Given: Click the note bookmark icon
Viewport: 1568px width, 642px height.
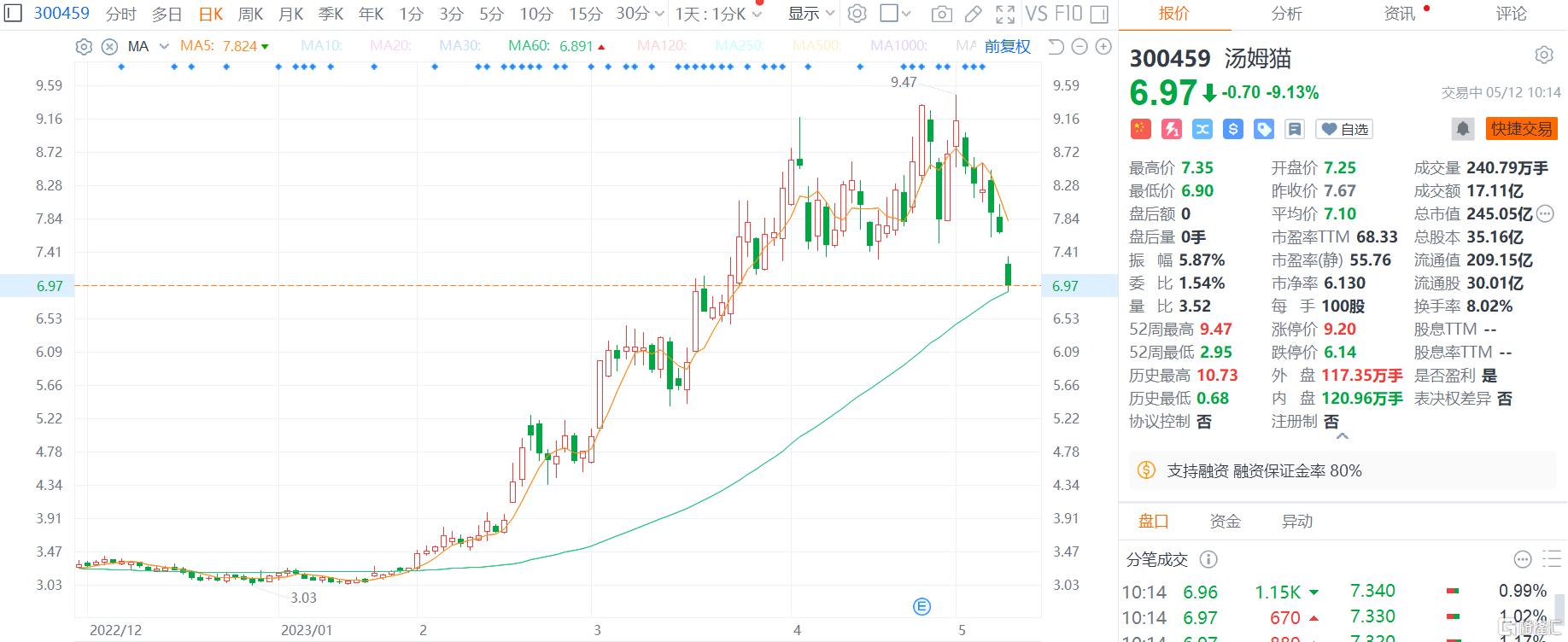Looking at the screenshot, I should click(x=1295, y=129).
